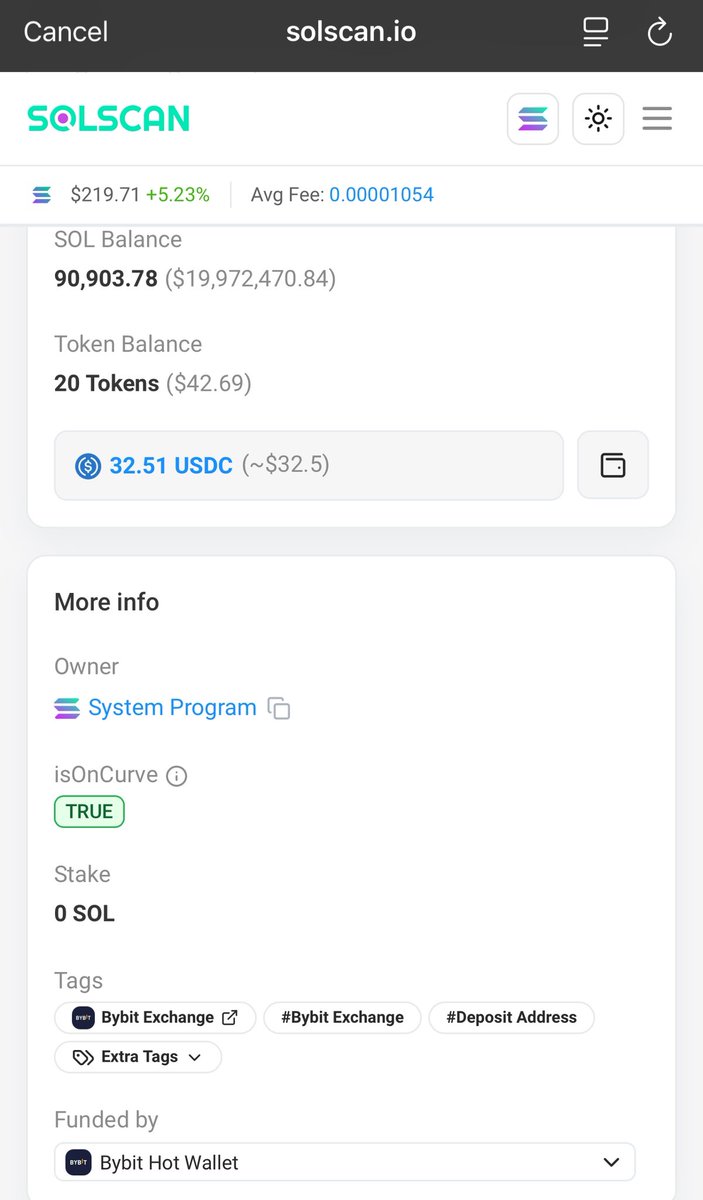Viewport: 703px width, 1200px height.
Task: Click the Bybit logo in the exchange tag
Action: click(83, 1018)
